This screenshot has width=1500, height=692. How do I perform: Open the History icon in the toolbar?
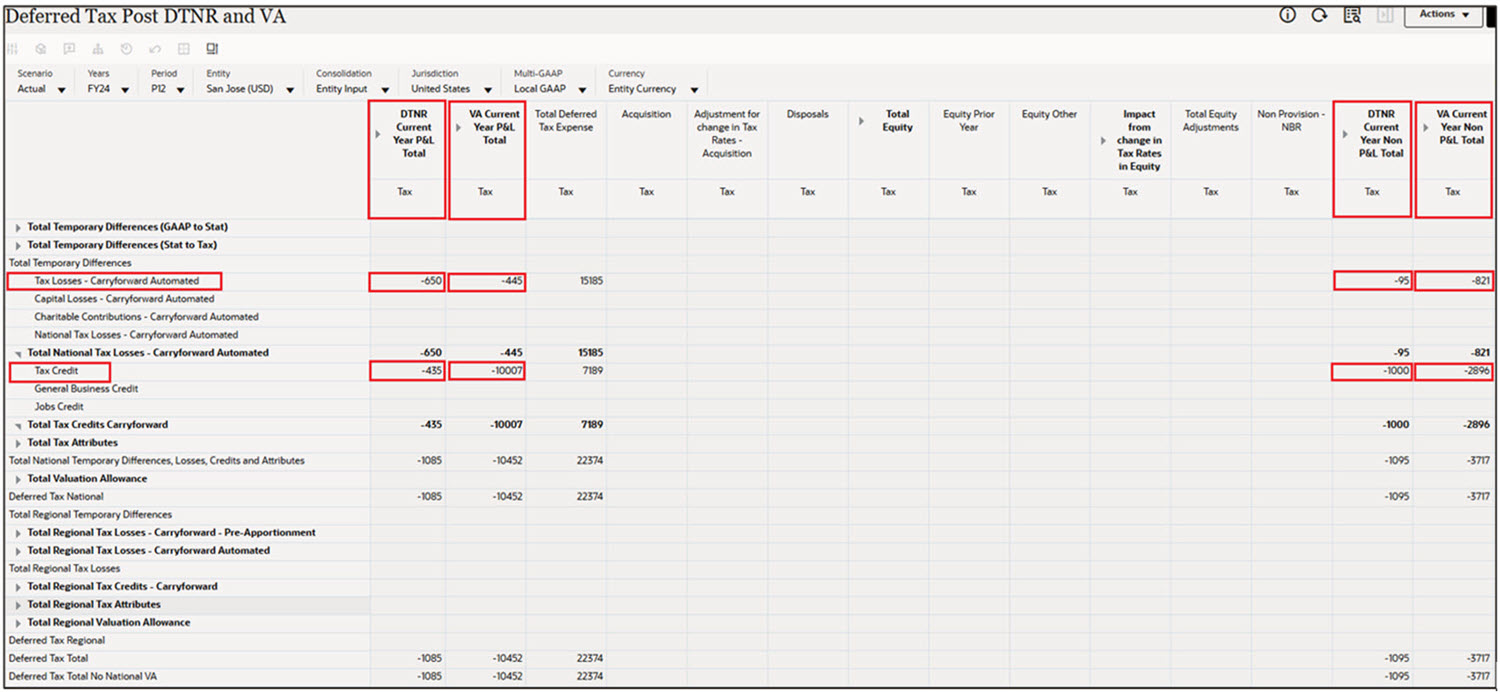click(124, 48)
